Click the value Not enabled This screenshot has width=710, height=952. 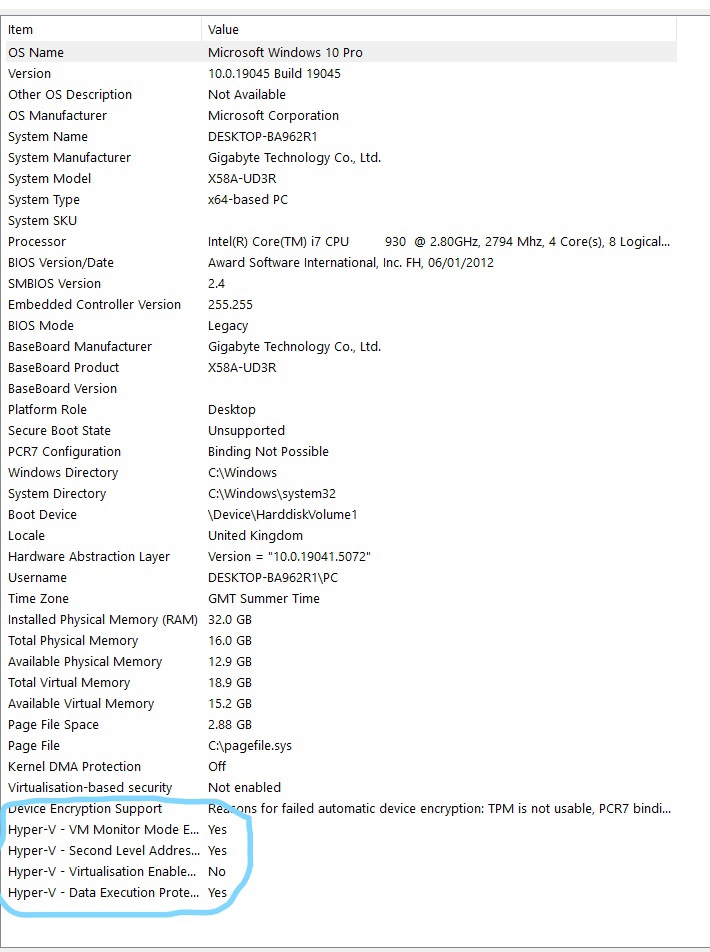[x=244, y=787]
